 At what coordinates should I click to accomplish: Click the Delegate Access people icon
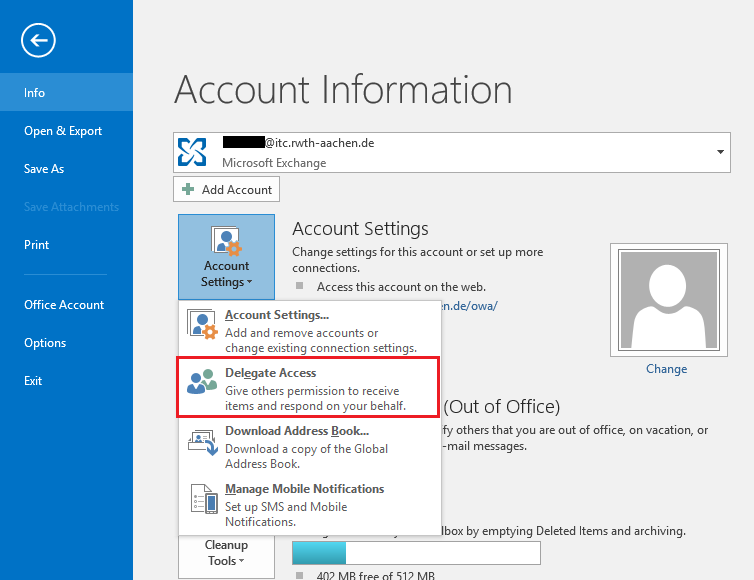pyautogui.click(x=202, y=381)
